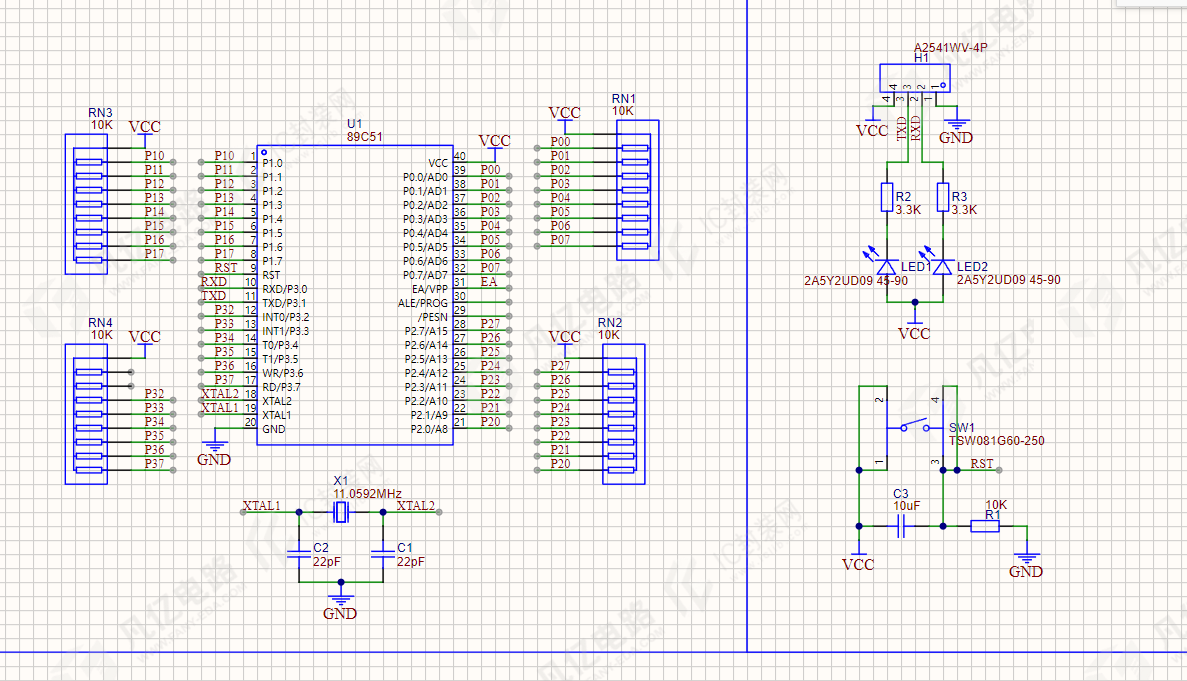Click the /PESN pin name in U1
This screenshot has width=1187, height=681.
coord(433,317)
